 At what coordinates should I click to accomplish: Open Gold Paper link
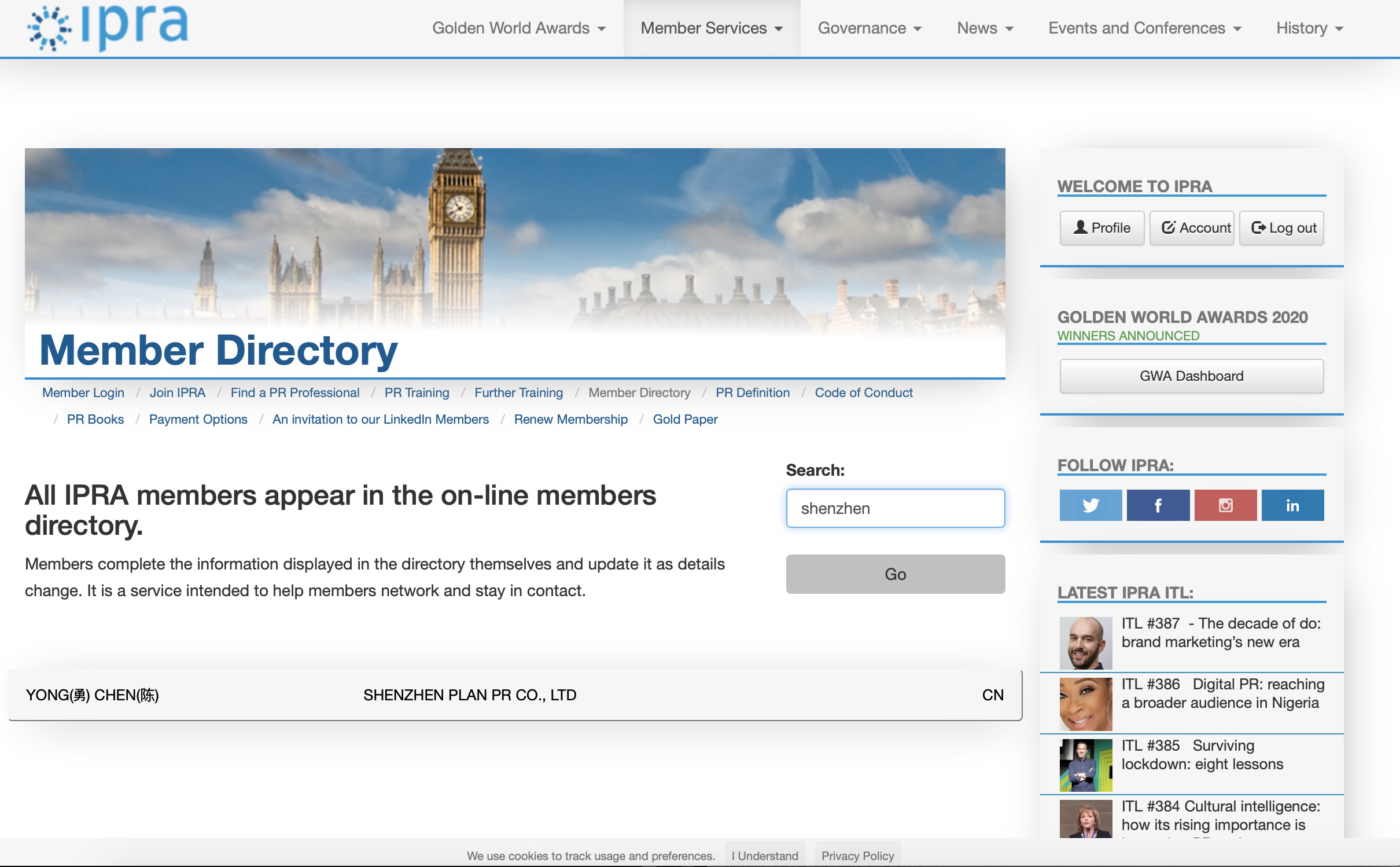tap(685, 419)
